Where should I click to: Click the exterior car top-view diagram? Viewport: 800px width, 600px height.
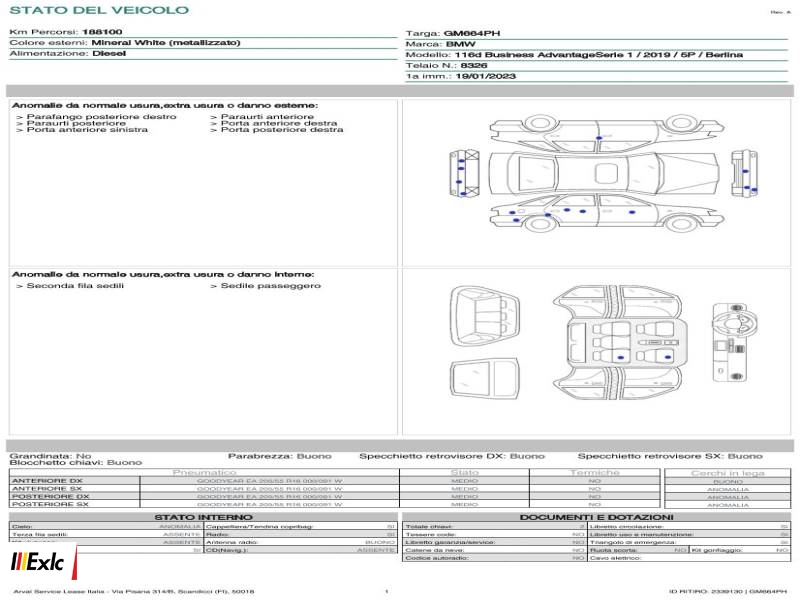tap(603, 173)
